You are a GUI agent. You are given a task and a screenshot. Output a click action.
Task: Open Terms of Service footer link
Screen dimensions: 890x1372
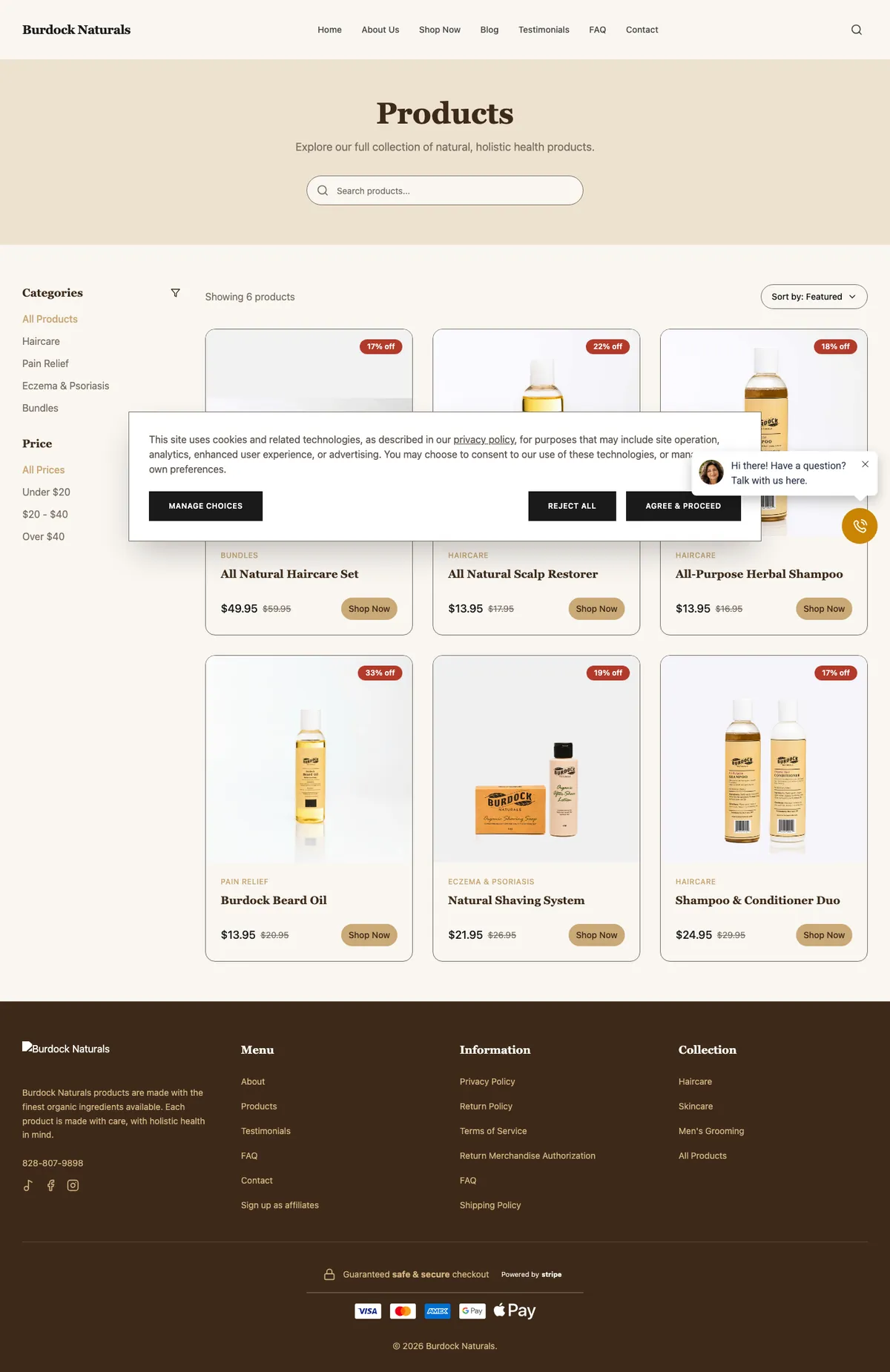493,1131
